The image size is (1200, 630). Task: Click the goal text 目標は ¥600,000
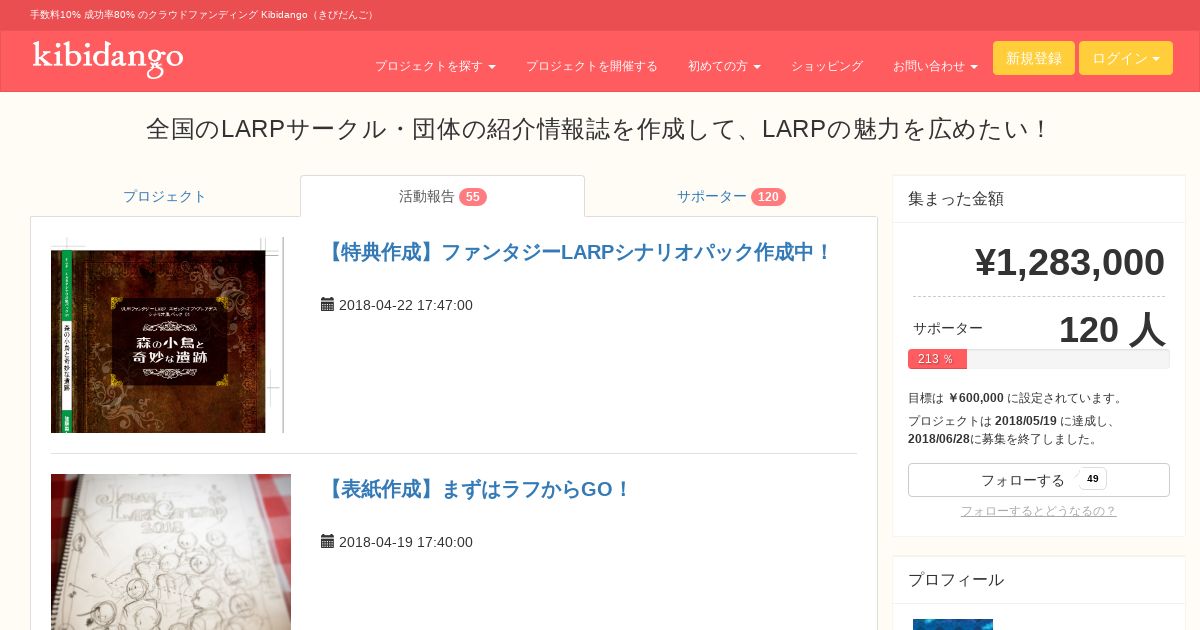click(1016, 398)
